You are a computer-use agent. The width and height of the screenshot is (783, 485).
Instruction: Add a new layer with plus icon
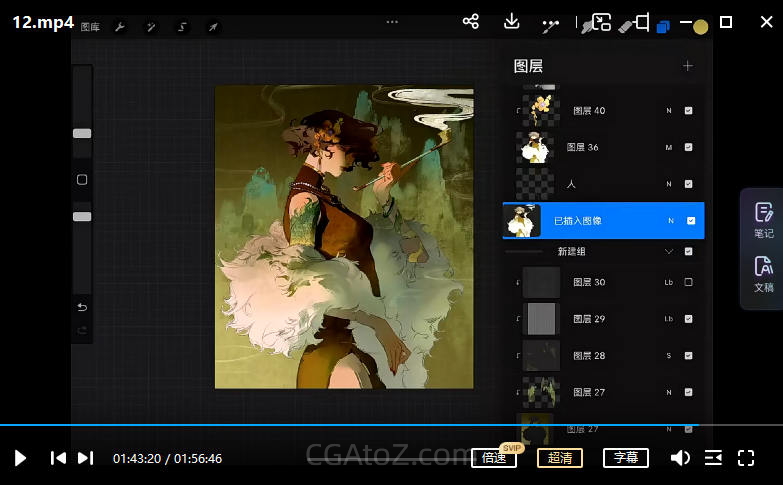(687, 66)
